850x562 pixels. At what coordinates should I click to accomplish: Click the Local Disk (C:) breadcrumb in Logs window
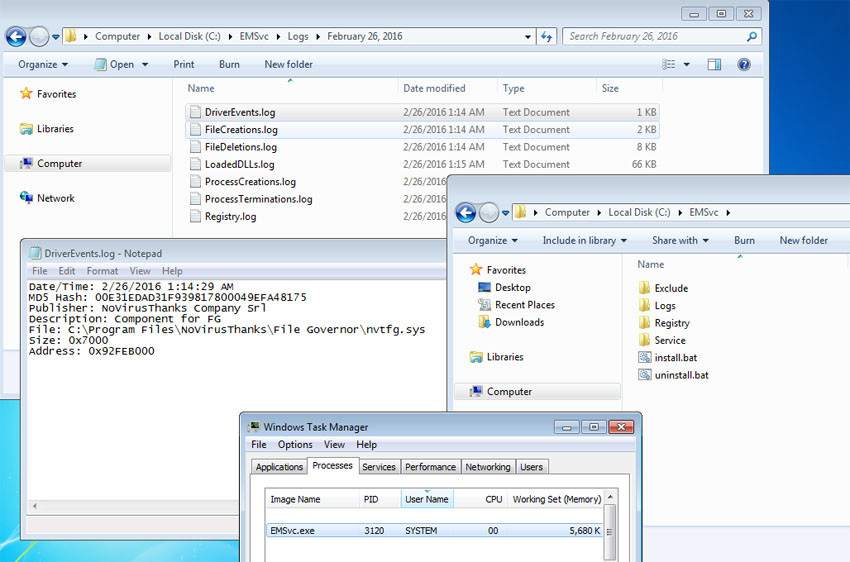pos(189,36)
